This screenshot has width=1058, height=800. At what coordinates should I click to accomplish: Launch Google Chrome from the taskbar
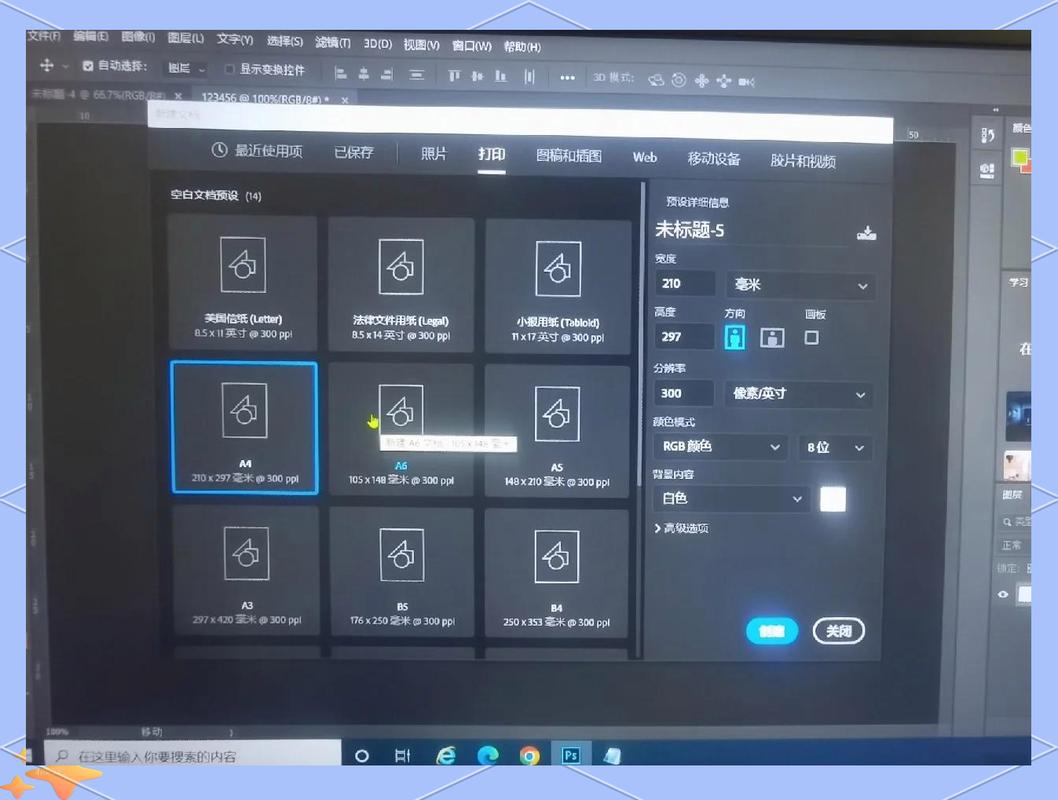coord(530,755)
